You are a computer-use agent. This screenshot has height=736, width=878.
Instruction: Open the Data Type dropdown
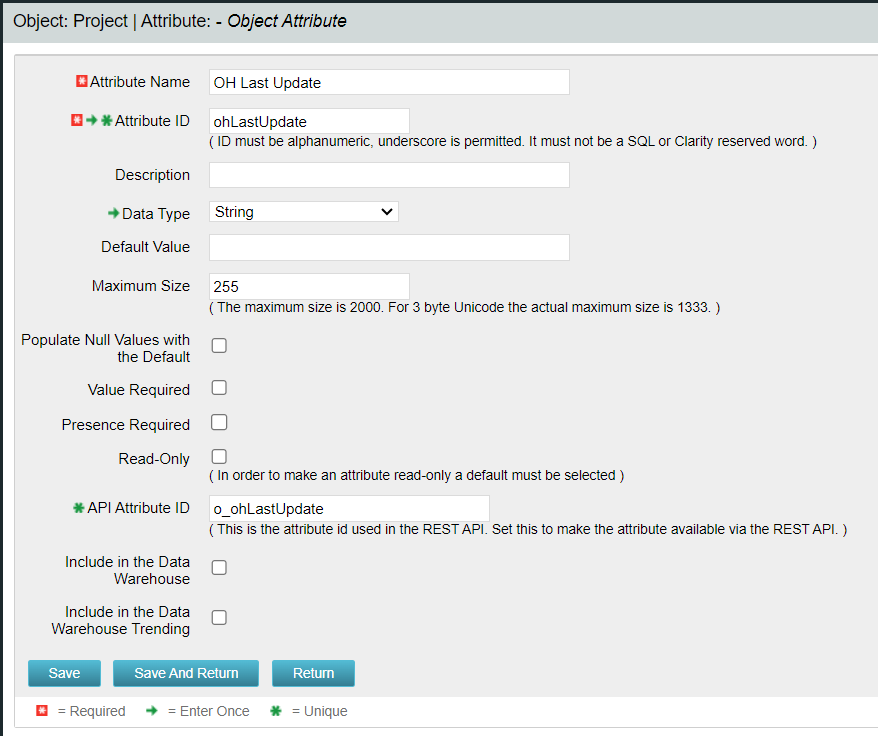point(304,212)
